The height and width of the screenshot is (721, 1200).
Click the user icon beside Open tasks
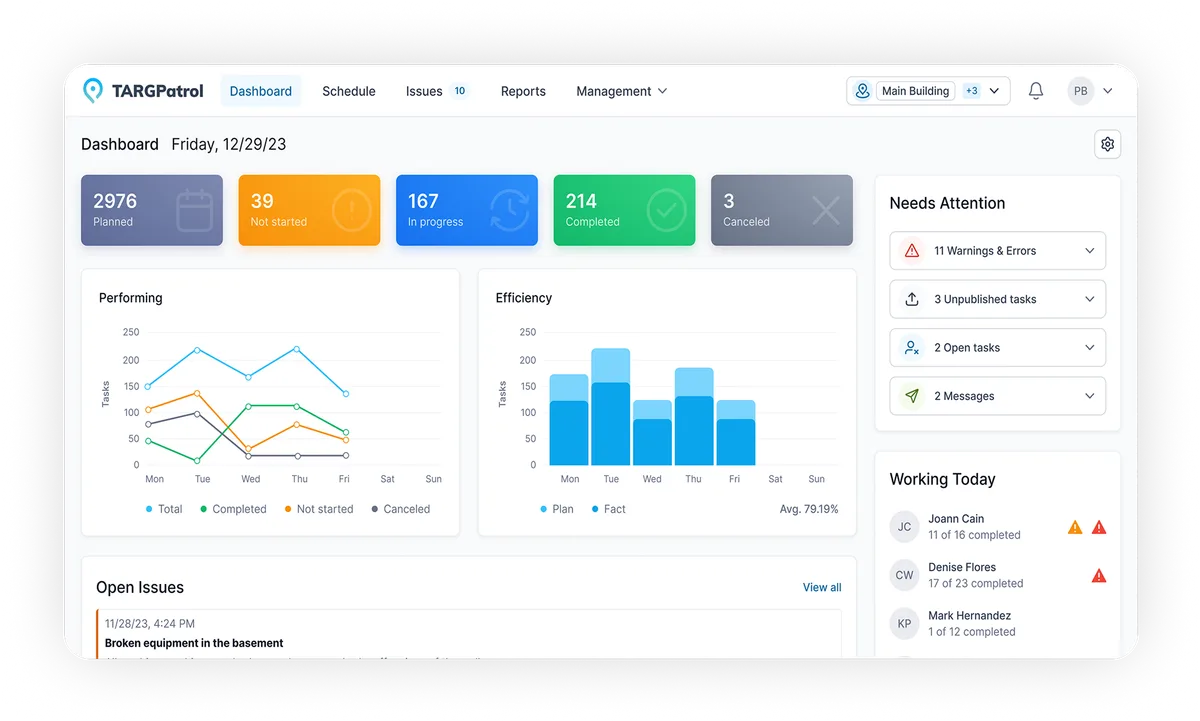coord(911,347)
